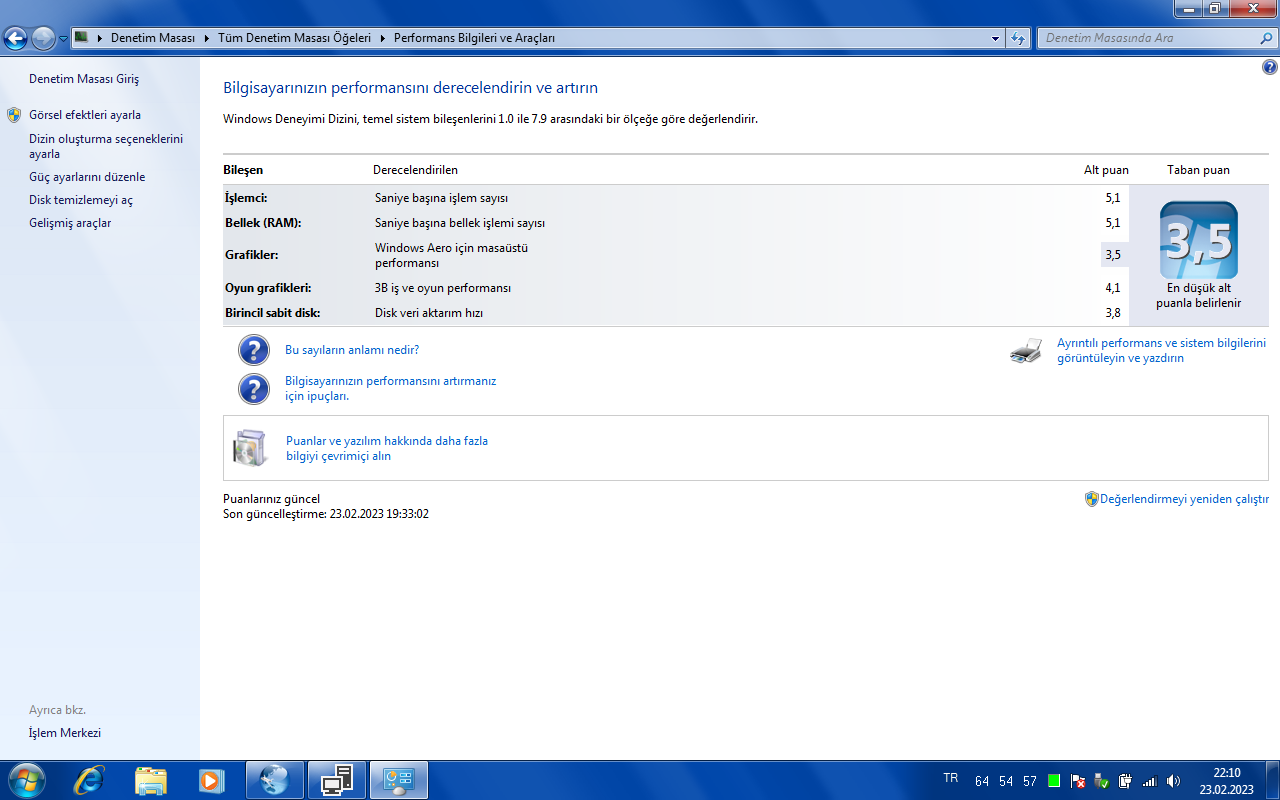Screen dimensions: 1280x800
Task: Click Performans Bilgileri ve Araçları breadcrumb
Action: pyautogui.click(x=474, y=38)
